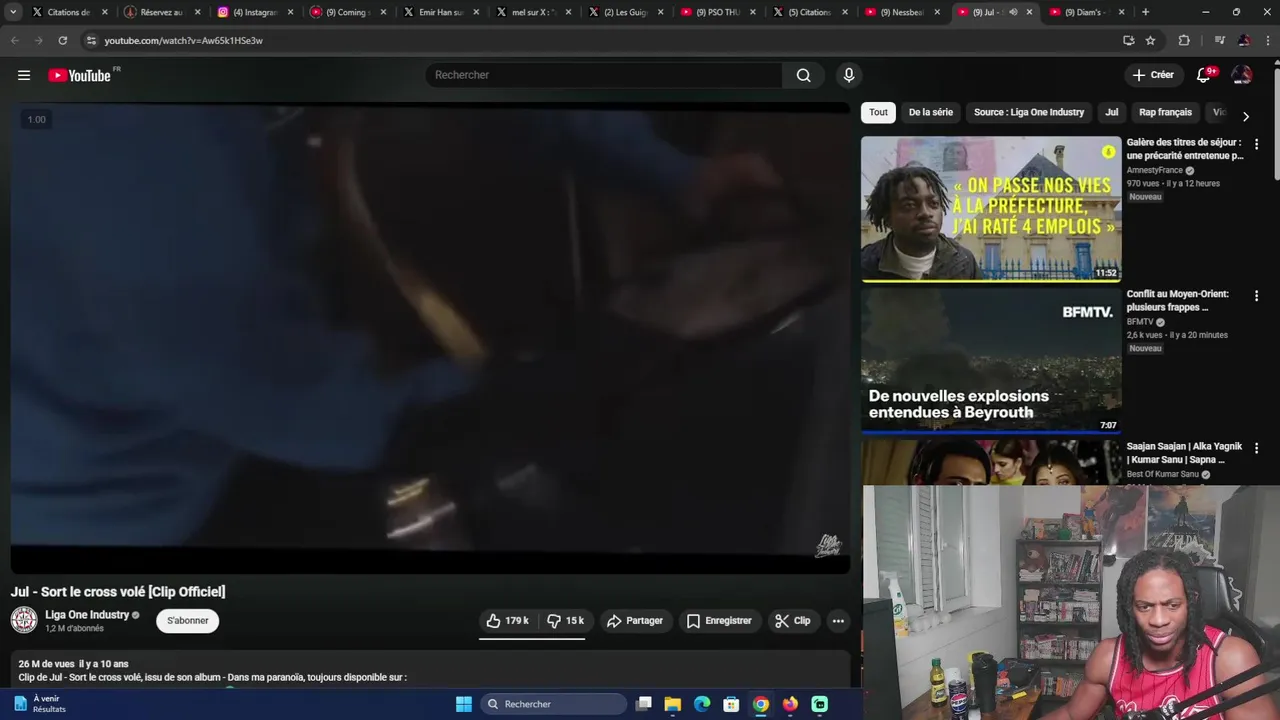Go back in browser history
The width and height of the screenshot is (1280, 720).
14,40
